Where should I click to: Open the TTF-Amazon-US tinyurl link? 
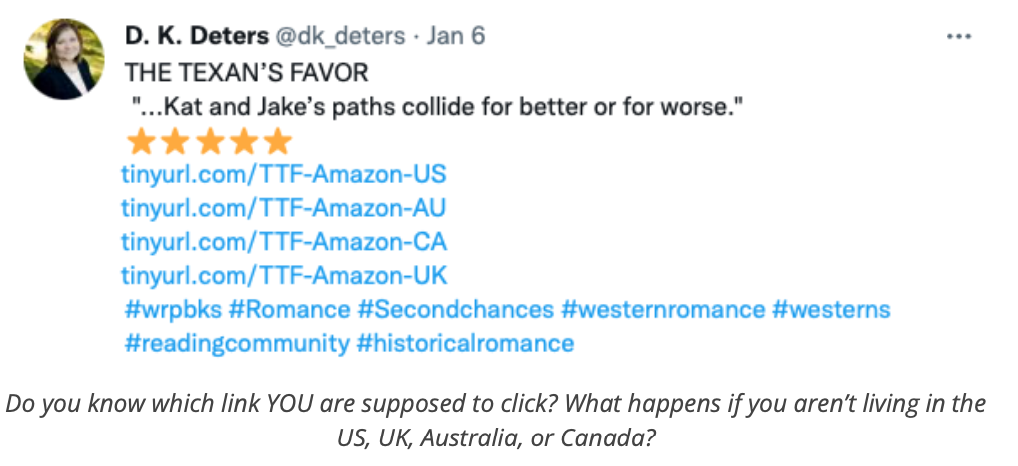click(283, 175)
